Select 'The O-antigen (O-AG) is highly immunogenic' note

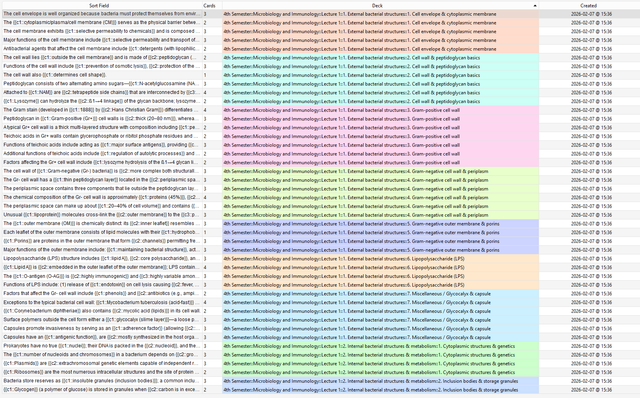pos(320,276)
